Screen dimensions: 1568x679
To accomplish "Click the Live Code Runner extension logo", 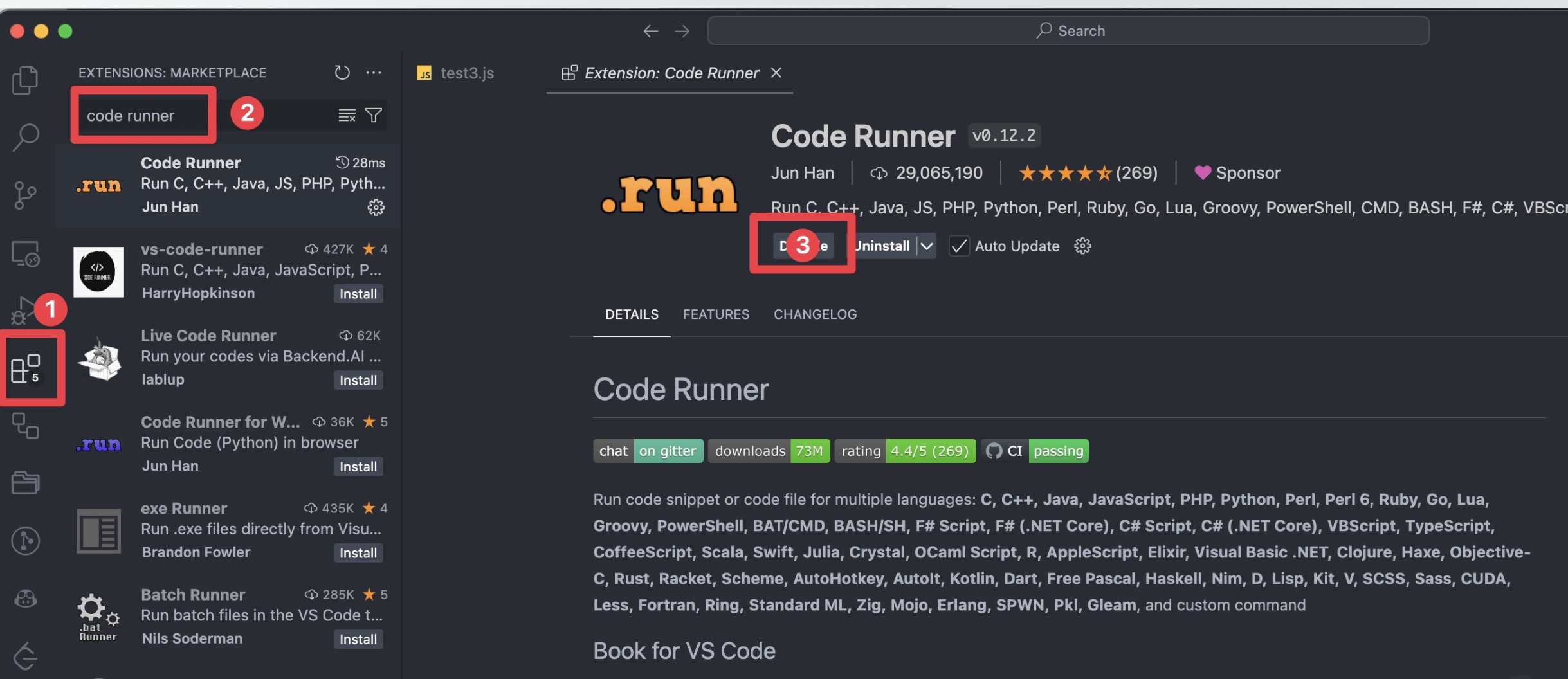I will (x=99, y=359).
